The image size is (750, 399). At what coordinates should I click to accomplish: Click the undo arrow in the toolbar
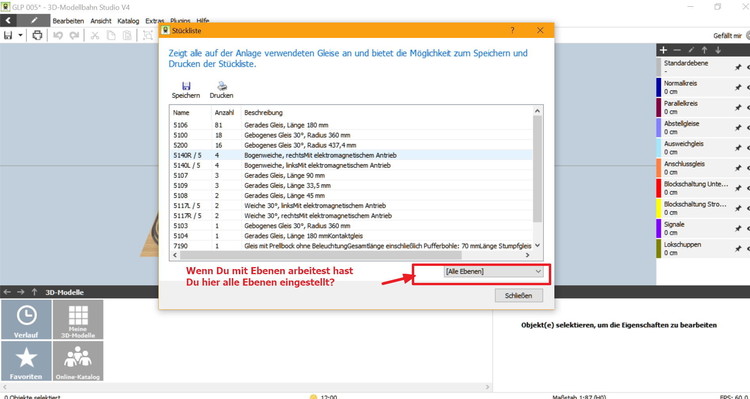pyautogui.click(x=58, y=35)
